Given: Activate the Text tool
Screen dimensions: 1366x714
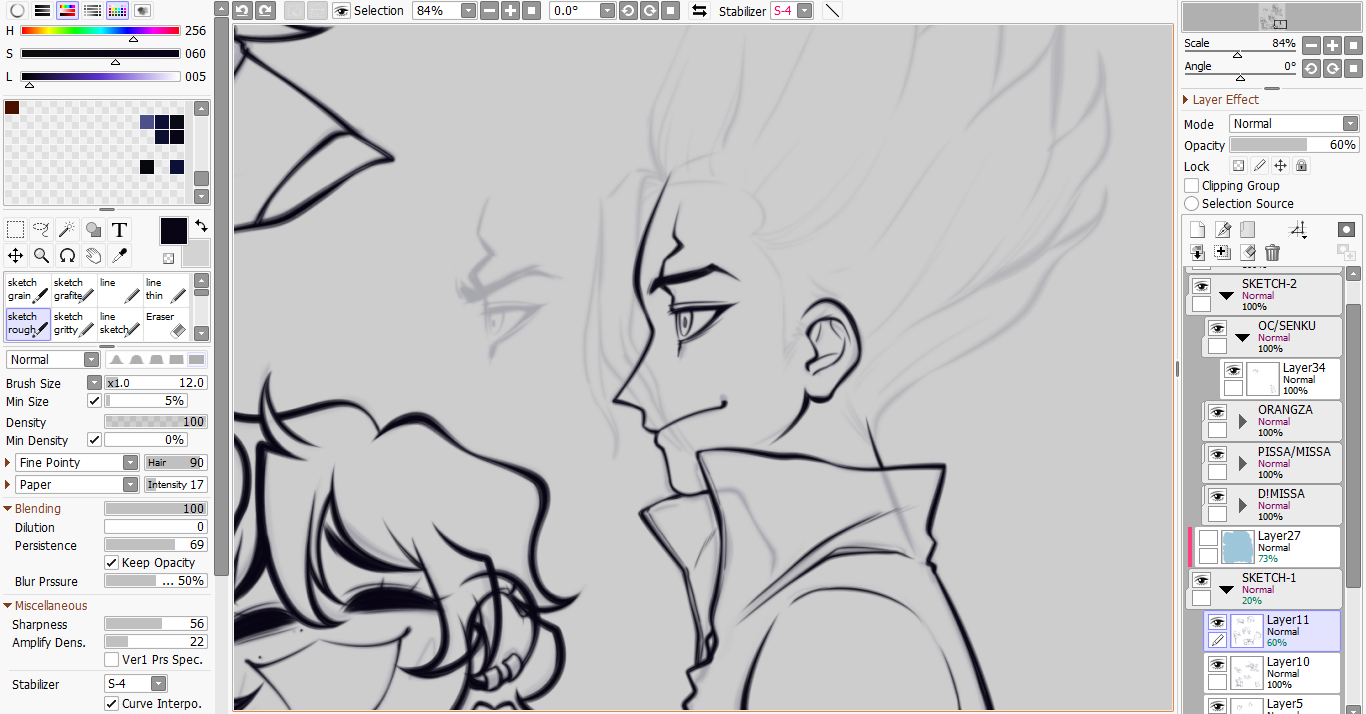Looking at the screenshot, I should (119, 230).
